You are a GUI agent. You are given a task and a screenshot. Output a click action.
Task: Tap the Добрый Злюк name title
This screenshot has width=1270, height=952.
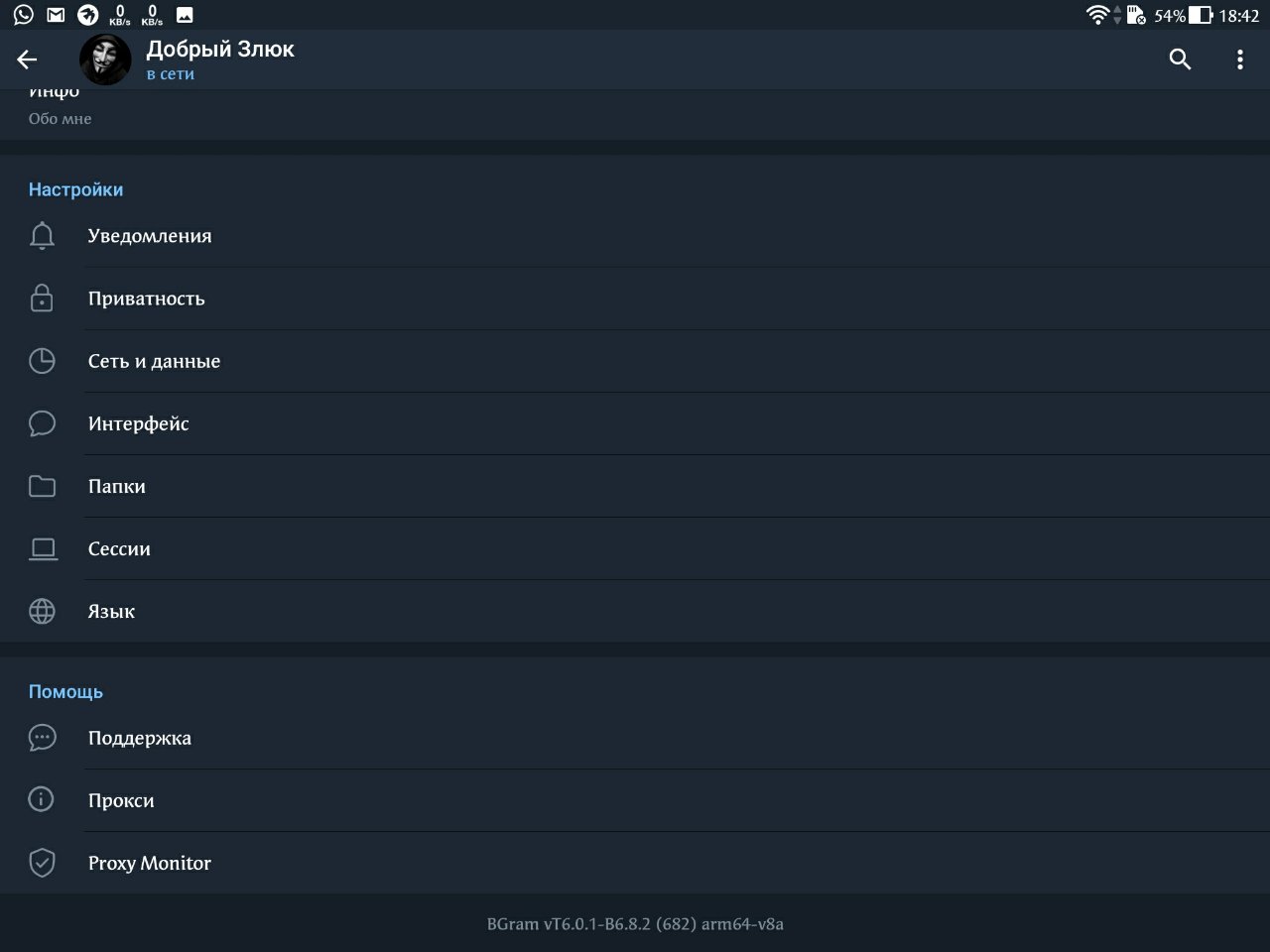coord(220,49)
